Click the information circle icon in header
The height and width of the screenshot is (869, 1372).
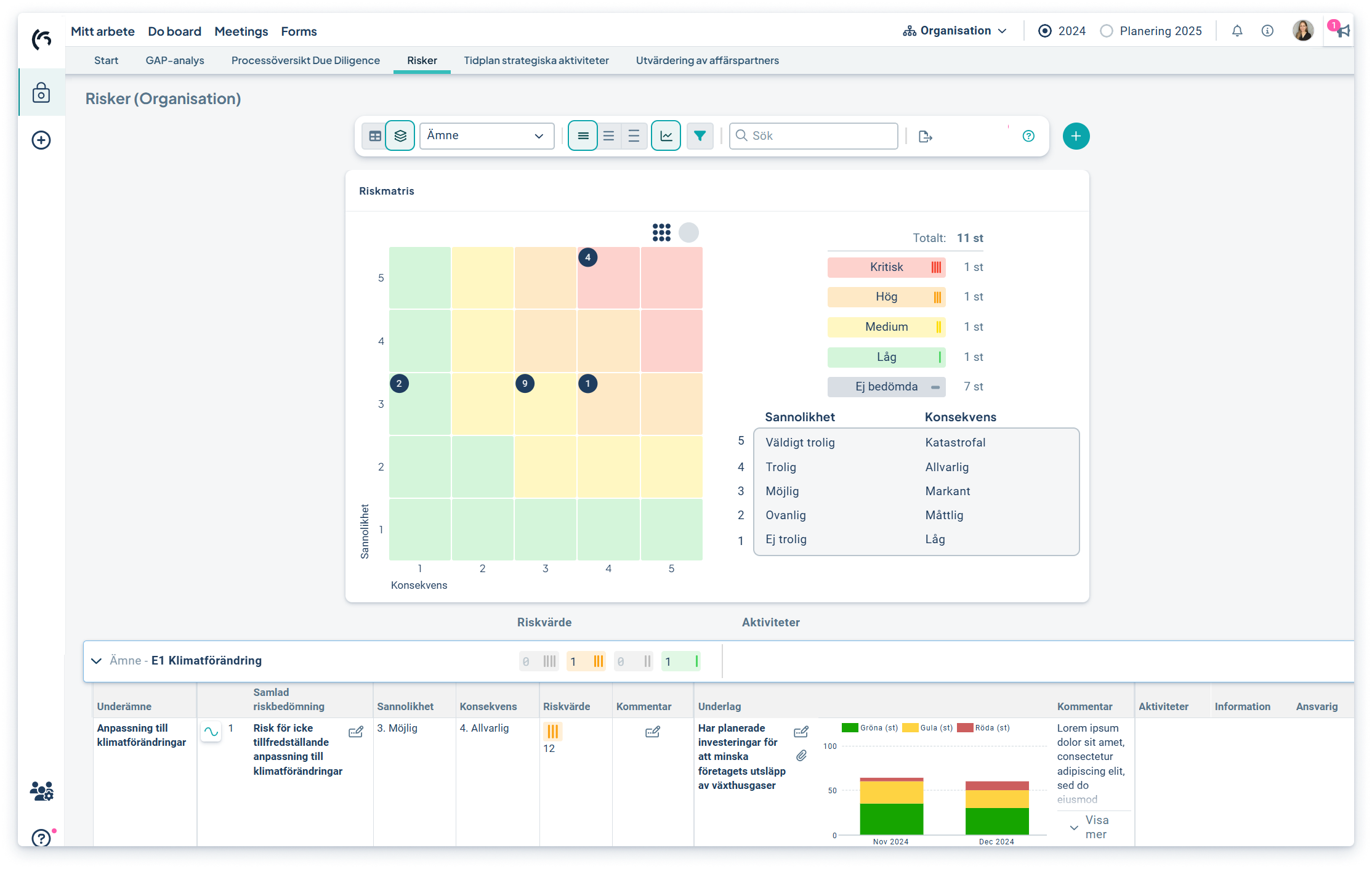[x=1267, y=31]
